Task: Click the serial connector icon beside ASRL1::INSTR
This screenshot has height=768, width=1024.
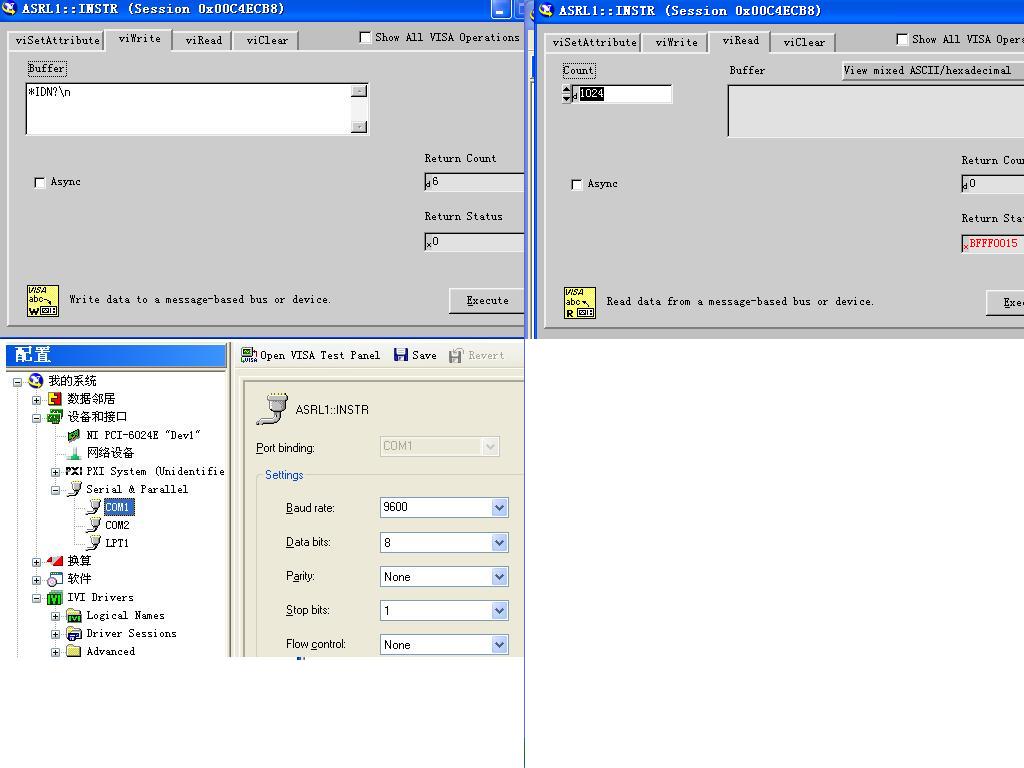Action: click(272, 409)
